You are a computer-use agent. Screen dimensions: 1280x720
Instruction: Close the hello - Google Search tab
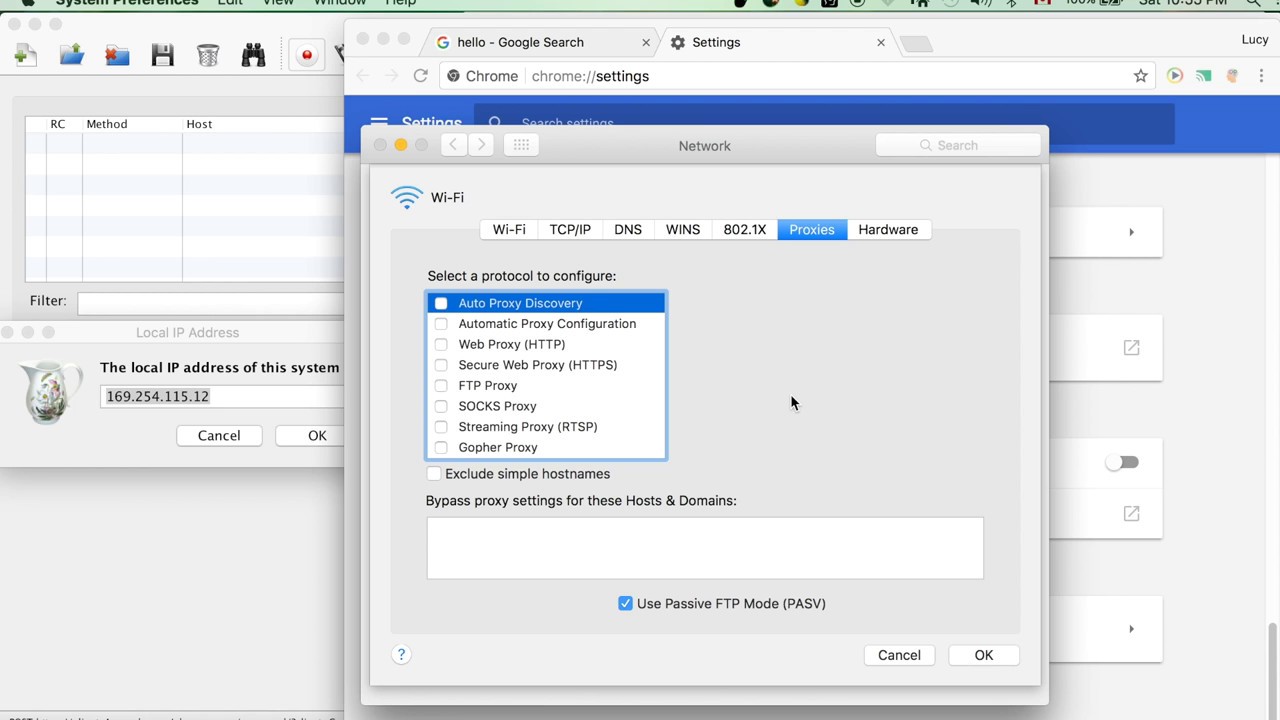point(645,42)
